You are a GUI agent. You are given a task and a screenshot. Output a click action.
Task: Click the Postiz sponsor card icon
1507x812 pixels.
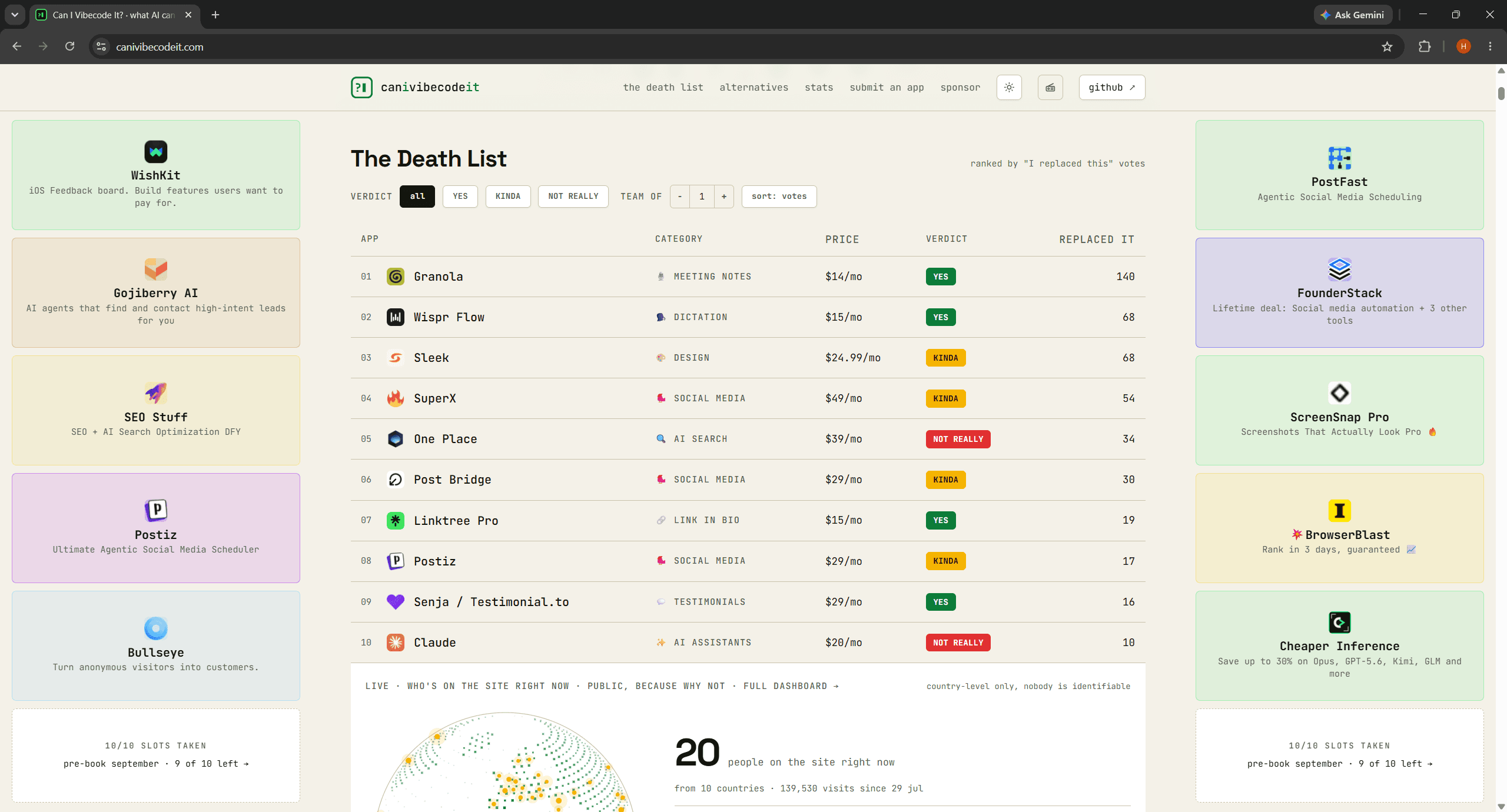pyautogui.click(x=156, y=510)
